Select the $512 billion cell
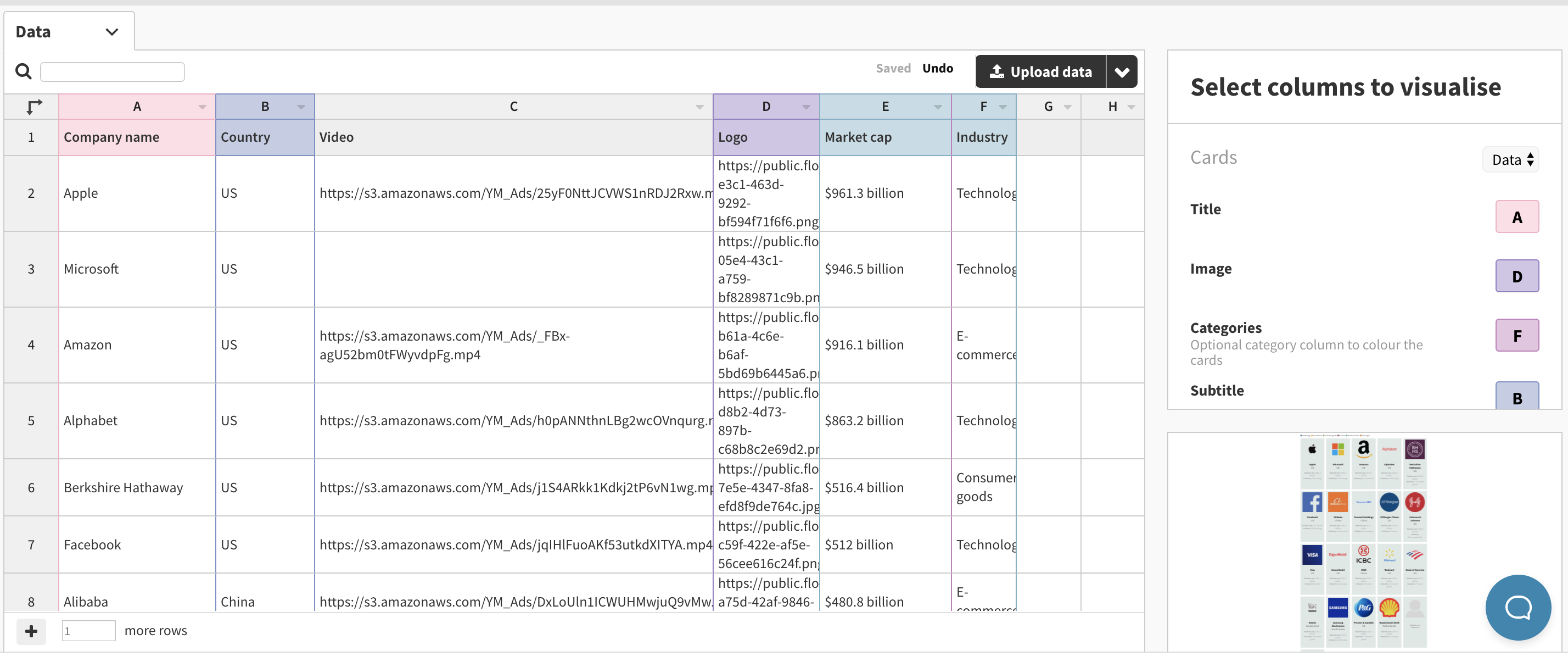1568x656 pixels. click(x=886, y=545)
